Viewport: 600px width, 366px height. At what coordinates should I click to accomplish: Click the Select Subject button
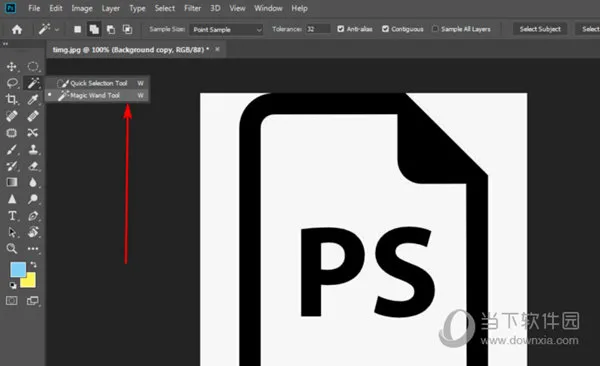[540, 29]
